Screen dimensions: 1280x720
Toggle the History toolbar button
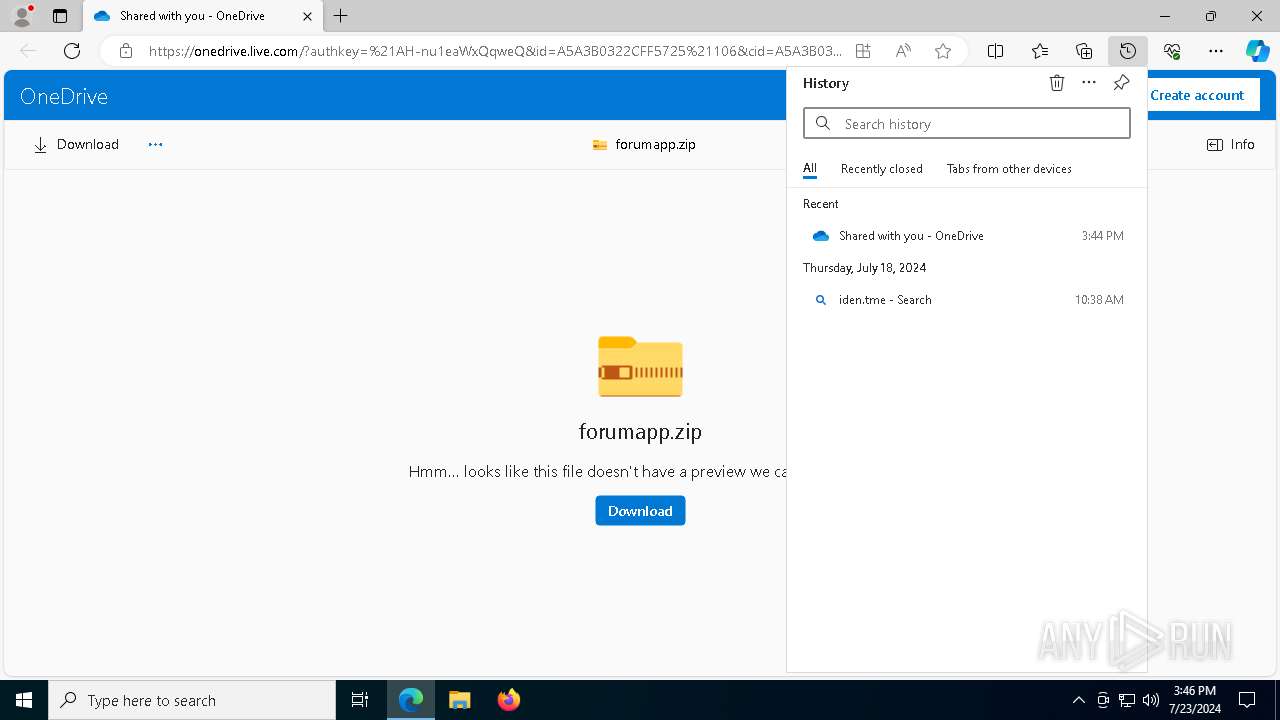point(1128,51)
